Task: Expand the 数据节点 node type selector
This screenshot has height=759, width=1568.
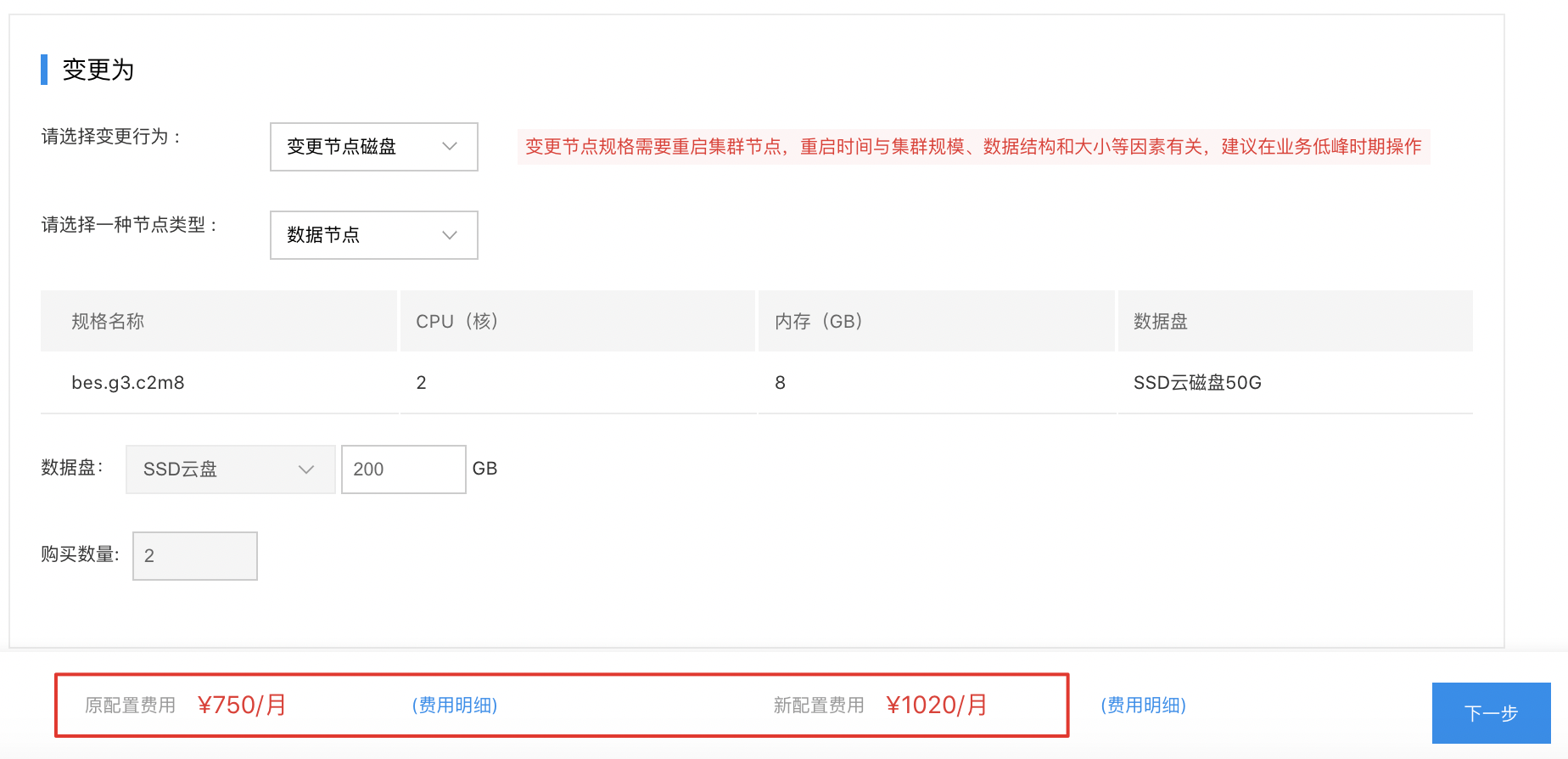Action: click(373, 235)
